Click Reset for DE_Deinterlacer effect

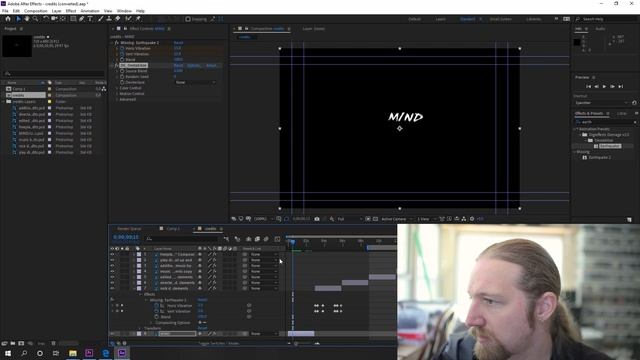click(x=178, y=65)
